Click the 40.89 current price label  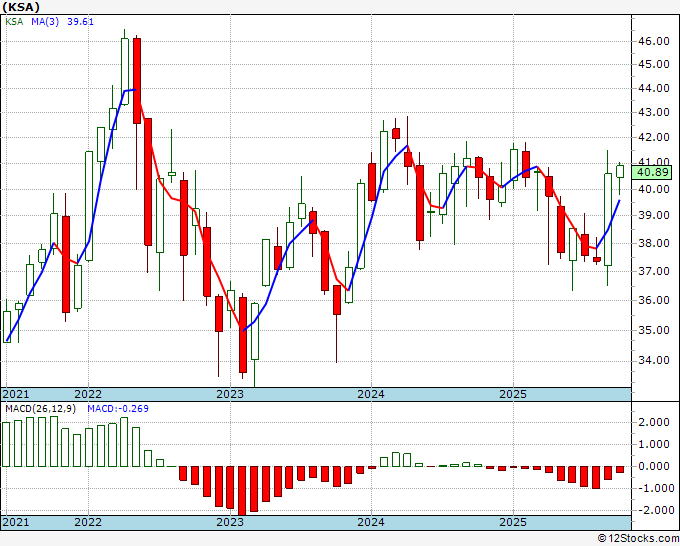[x=653, y=172]
